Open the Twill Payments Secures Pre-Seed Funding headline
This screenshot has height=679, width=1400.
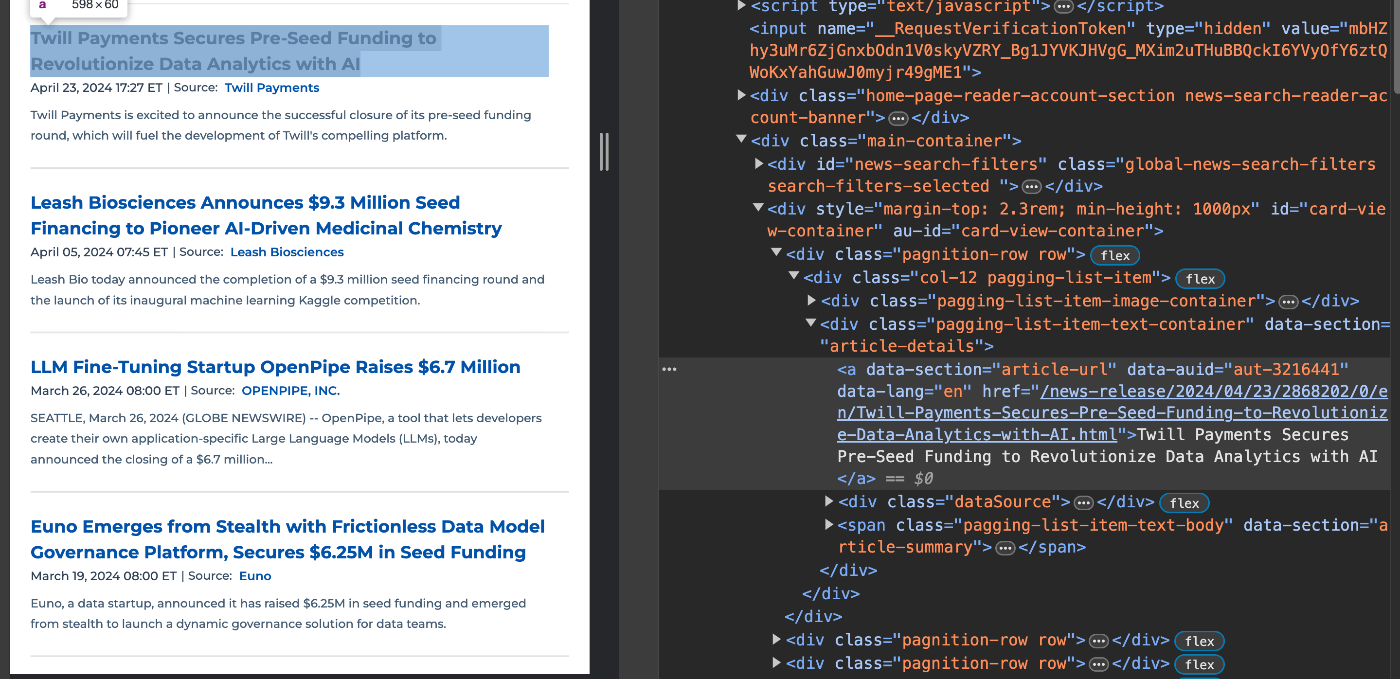coord(234,51)
